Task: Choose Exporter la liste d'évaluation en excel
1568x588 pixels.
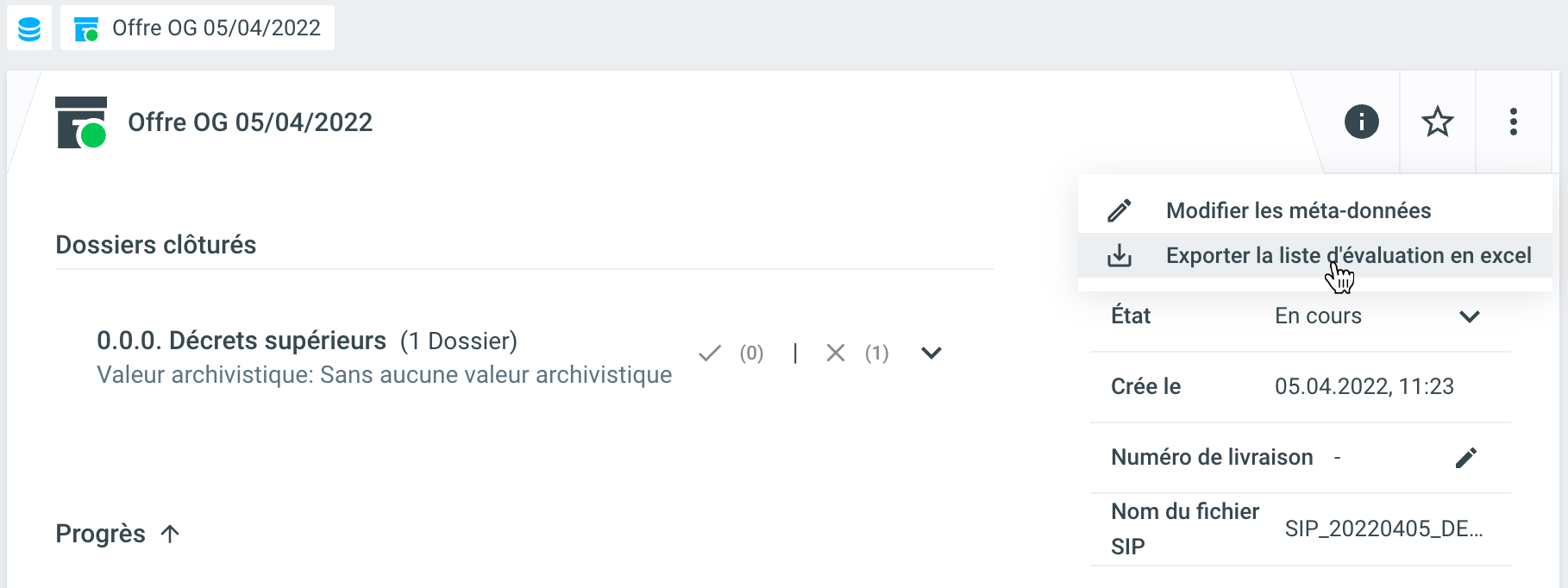Action: [x=1347, y=256]
